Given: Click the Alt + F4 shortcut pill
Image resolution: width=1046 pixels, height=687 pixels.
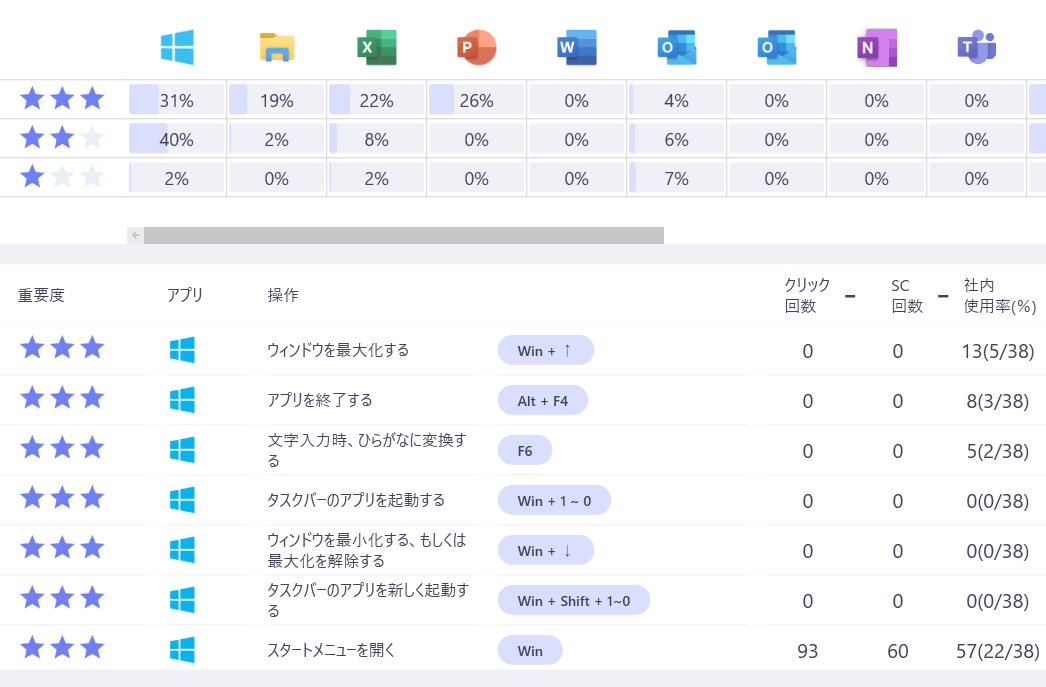Looking at the screenshot, I should click(542, 400).
